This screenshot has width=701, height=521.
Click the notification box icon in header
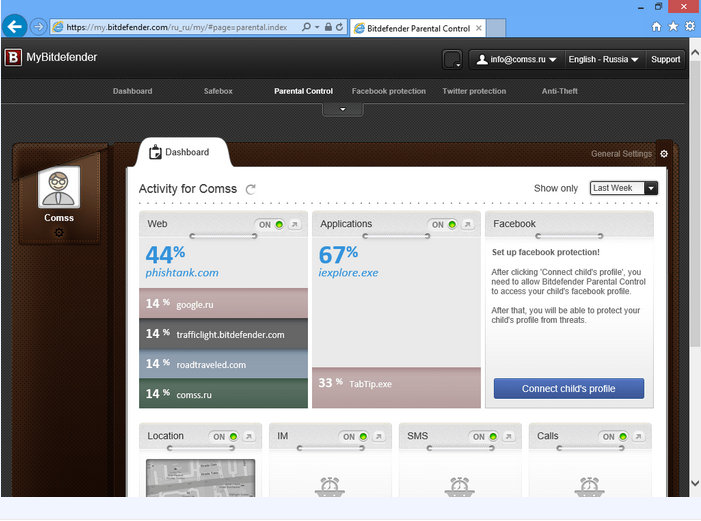(452, 59)
